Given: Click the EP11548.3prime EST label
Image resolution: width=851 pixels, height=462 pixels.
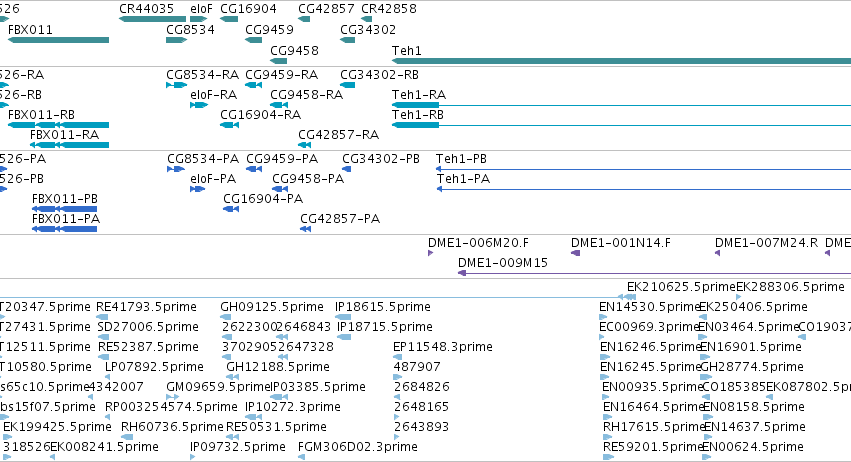Looking at the screenshot, I should (x=442, y=347).
